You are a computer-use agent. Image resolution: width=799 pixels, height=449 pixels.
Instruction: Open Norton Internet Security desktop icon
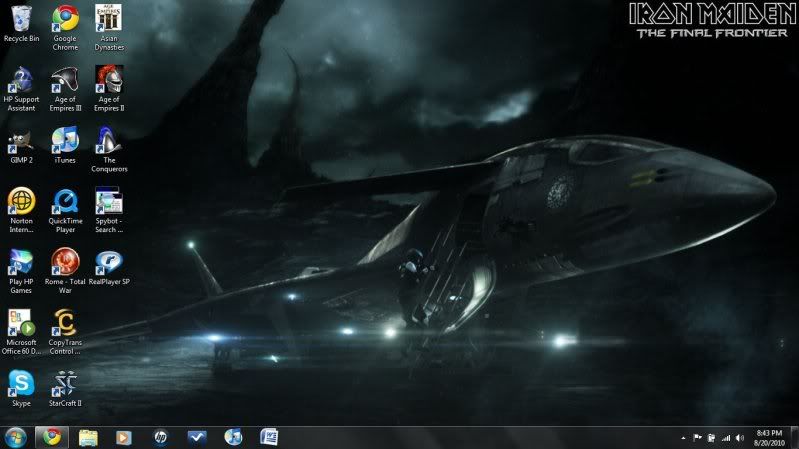[x=21, y=210]
